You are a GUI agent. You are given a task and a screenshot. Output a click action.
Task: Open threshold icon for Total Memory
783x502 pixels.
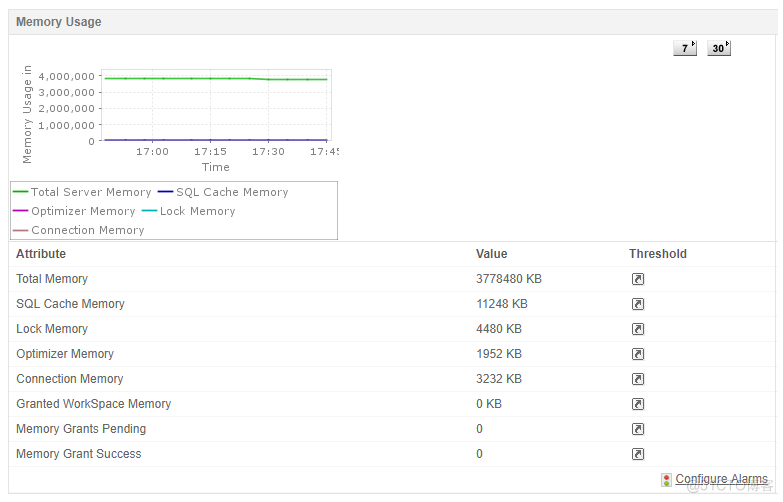click(x=638, y=279)
